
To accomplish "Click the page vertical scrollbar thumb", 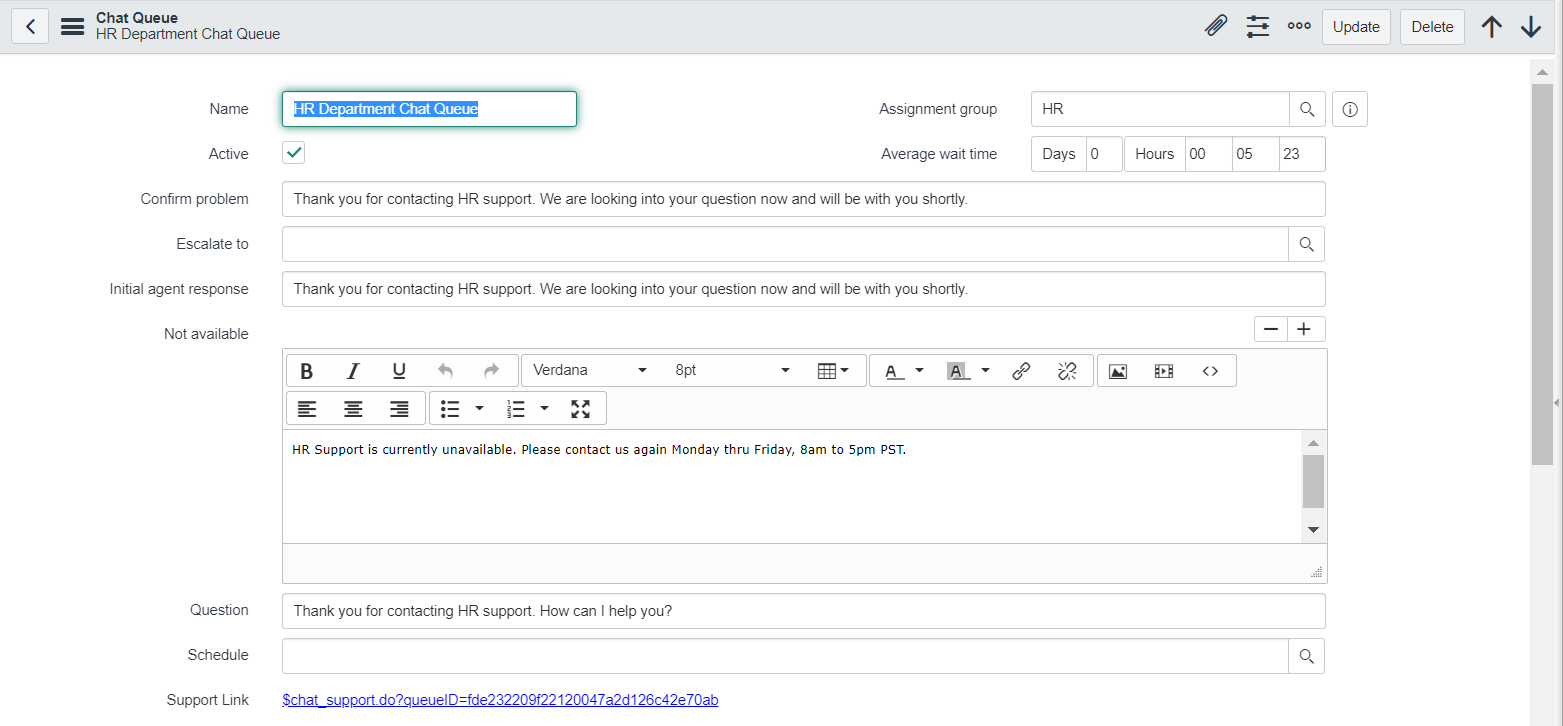I will (1541, 274).
